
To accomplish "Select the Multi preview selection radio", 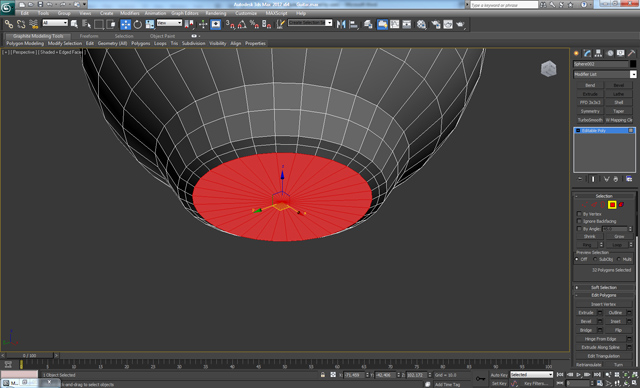I will click(x=619, y=259).
